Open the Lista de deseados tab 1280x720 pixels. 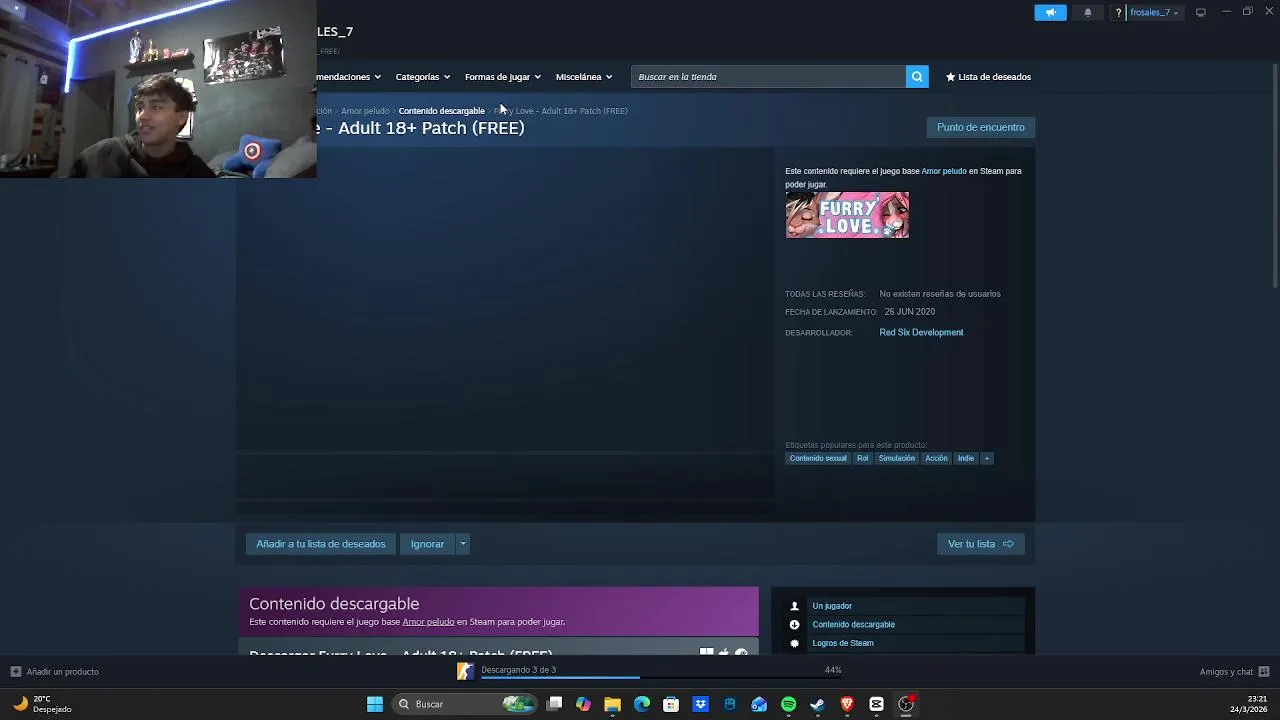[988, 77]
